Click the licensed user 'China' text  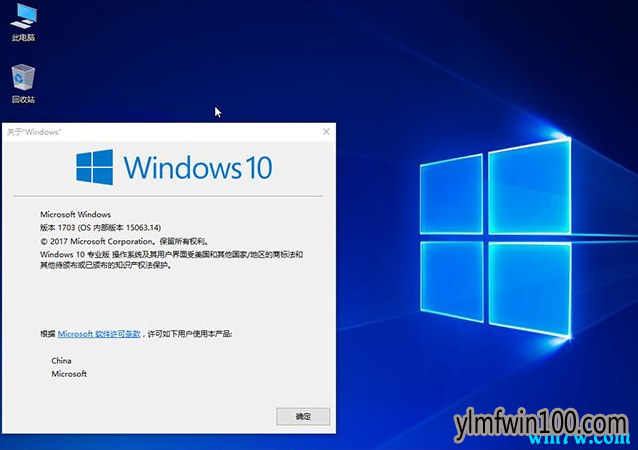tap(61, 360)
